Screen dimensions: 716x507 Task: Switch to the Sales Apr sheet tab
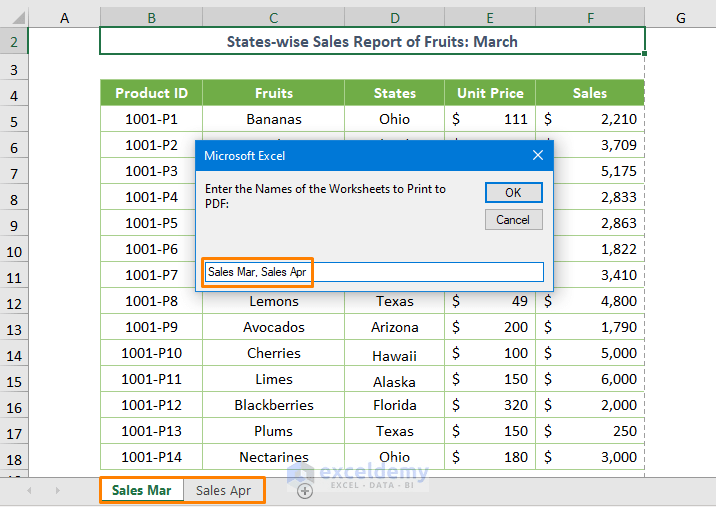click(x=223, y=490)
